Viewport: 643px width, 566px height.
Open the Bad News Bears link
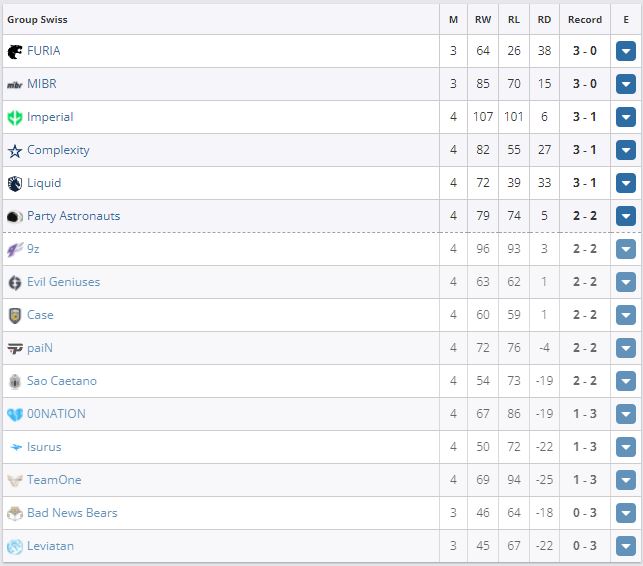(x=72, y=513)
